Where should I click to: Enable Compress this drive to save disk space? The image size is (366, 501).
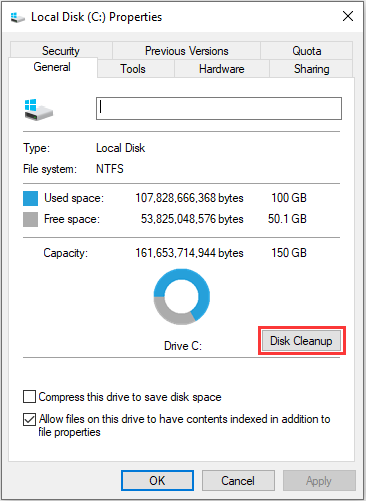click(x=29, y=397)
